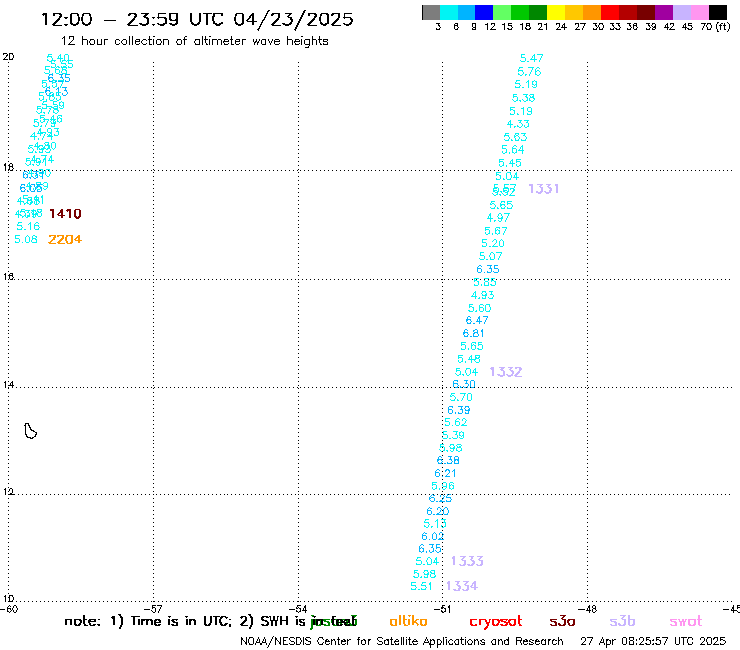Click the wave height value '6.02'
740x650 pixels.
point(432,537)
